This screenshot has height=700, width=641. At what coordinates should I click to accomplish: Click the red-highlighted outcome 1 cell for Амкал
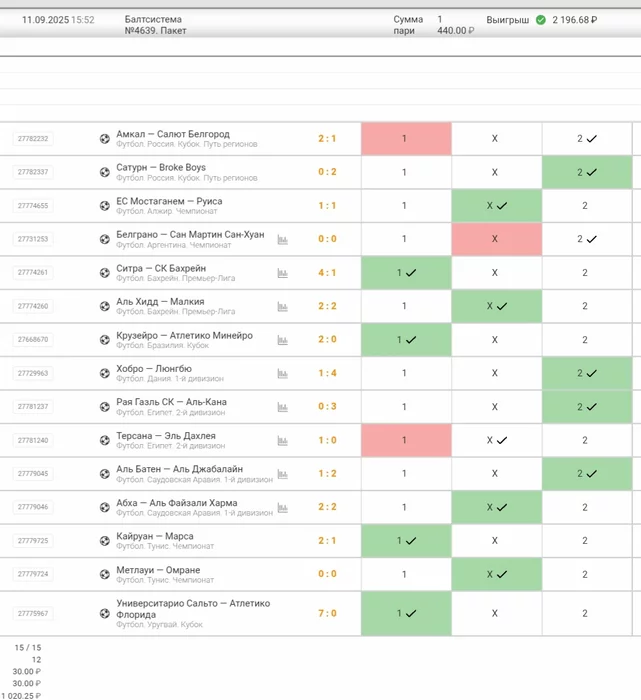coord(405,139)
